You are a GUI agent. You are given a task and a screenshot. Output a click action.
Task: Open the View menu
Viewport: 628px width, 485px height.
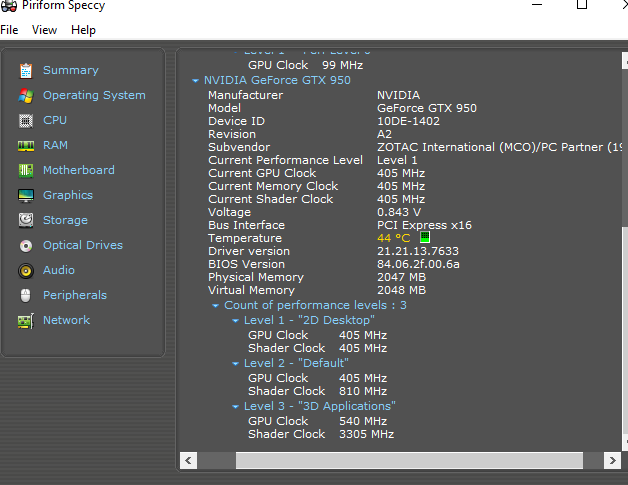point(44,30)
